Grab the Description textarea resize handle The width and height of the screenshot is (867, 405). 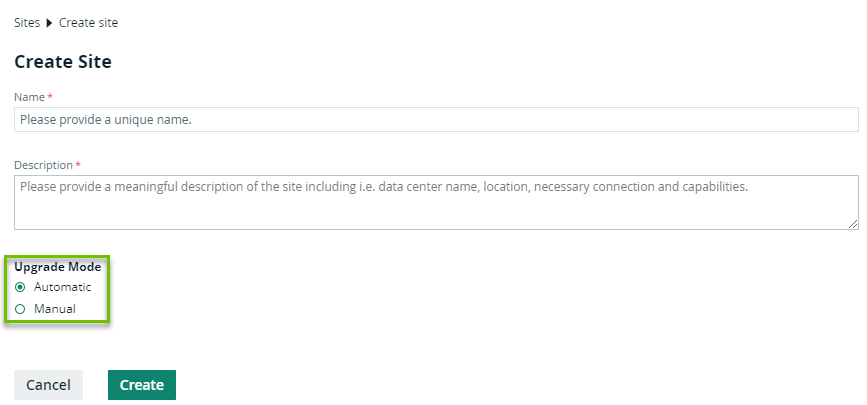853,224
